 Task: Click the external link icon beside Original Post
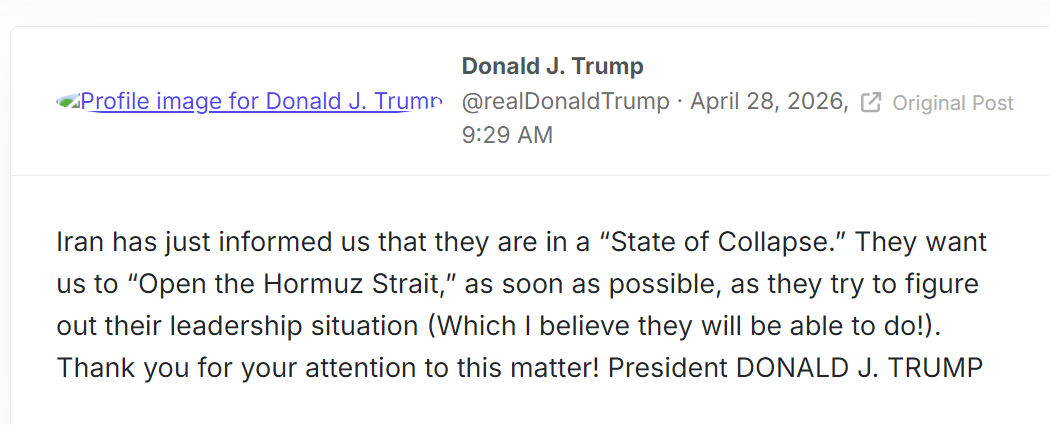point(871,102)
